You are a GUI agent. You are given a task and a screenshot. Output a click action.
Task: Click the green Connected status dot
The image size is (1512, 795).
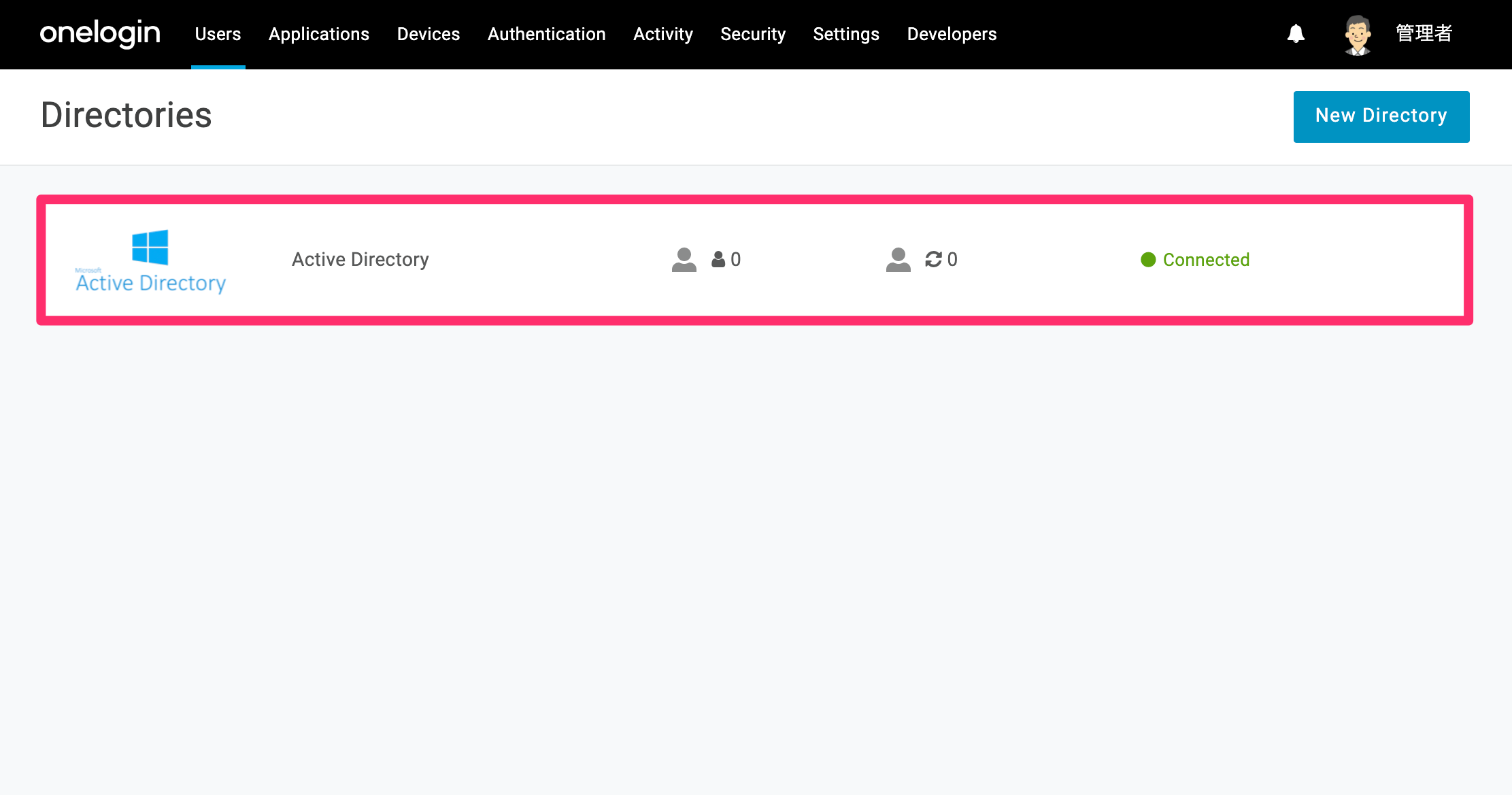click(x=1148, y=260)
